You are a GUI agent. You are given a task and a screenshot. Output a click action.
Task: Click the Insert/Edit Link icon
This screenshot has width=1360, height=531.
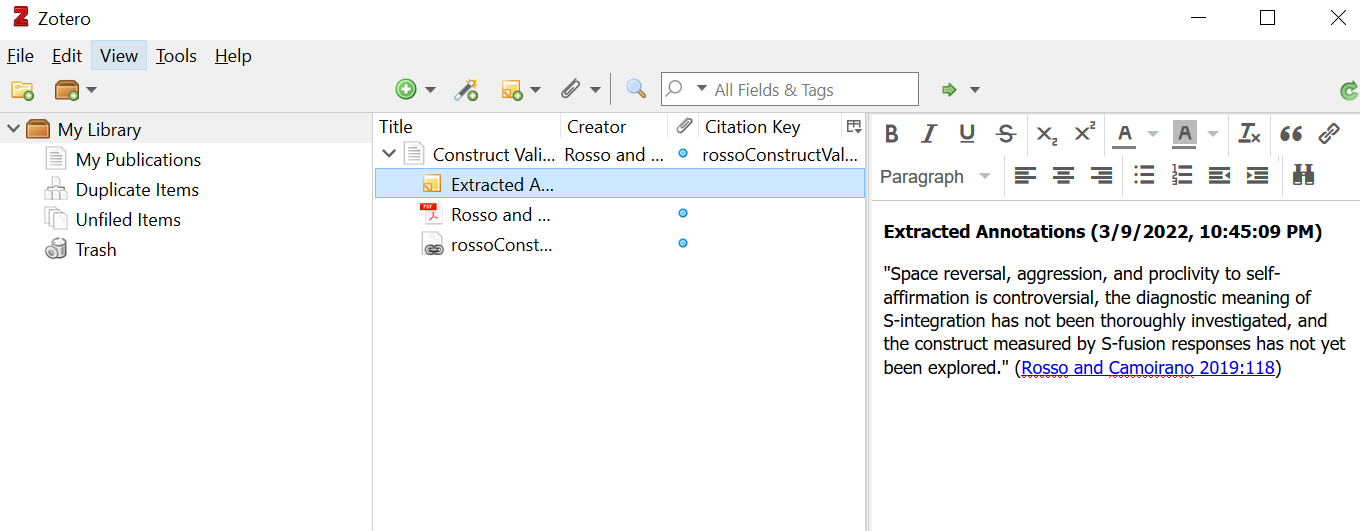(1329, 133)
